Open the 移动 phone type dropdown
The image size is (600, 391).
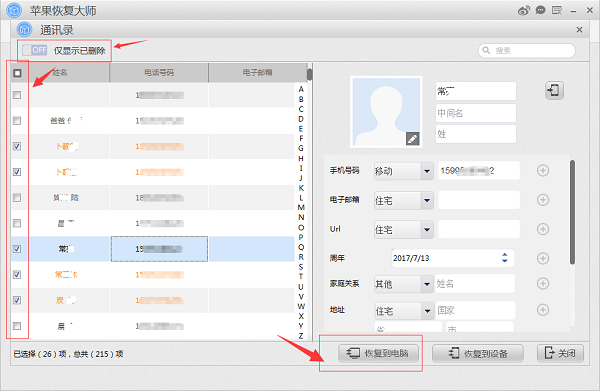[x=403, y=171]
